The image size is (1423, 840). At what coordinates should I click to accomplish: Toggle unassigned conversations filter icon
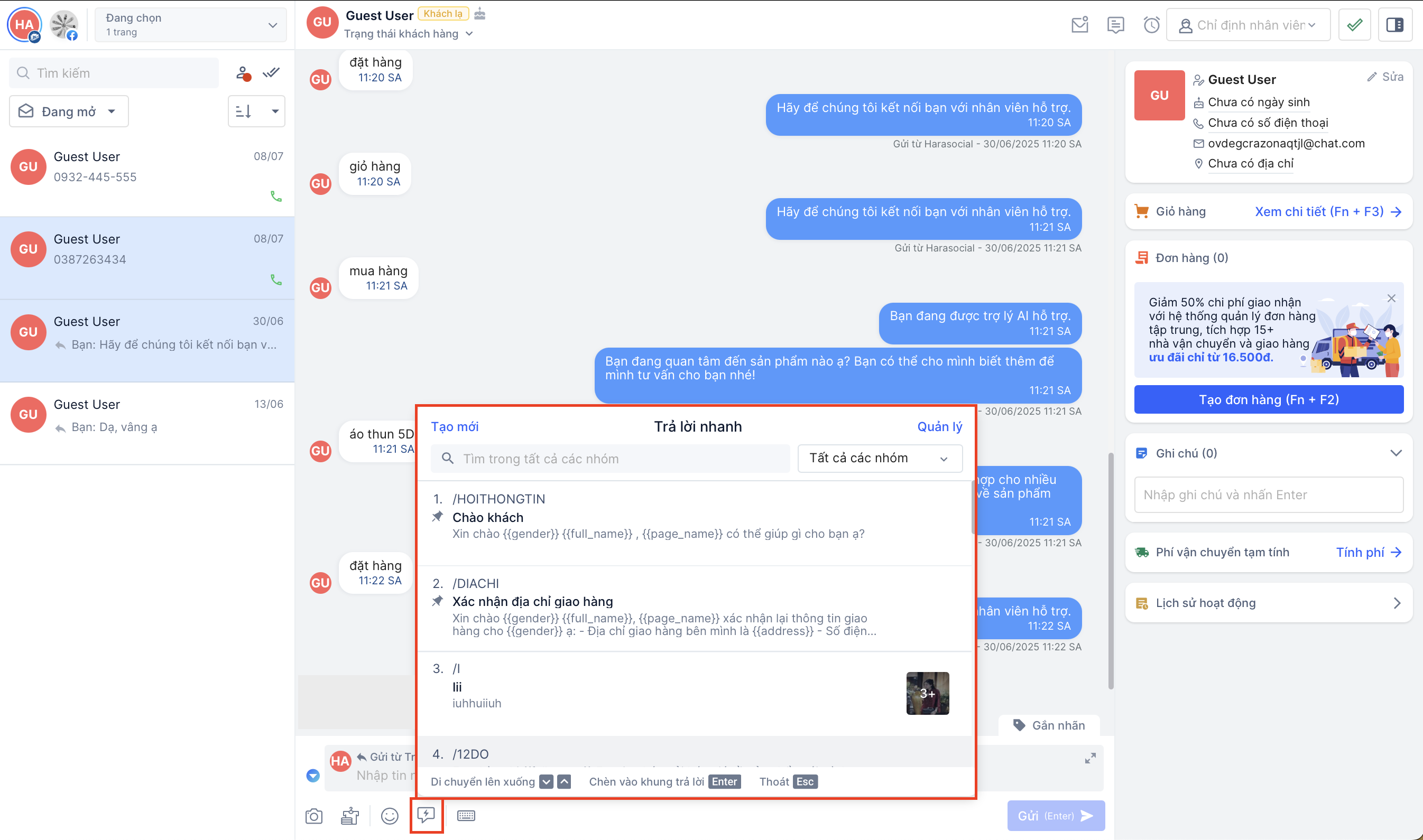pos(243,73)
